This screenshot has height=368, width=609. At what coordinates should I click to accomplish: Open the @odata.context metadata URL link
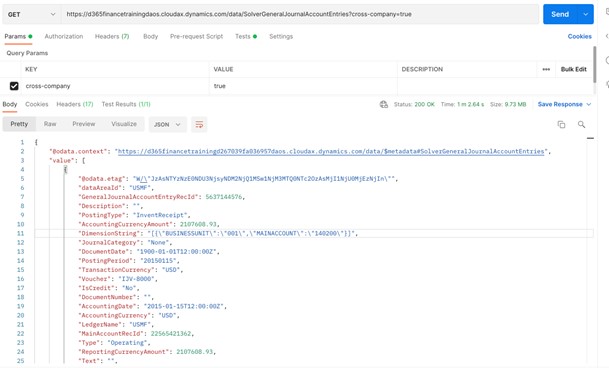[x=331, y=151]
